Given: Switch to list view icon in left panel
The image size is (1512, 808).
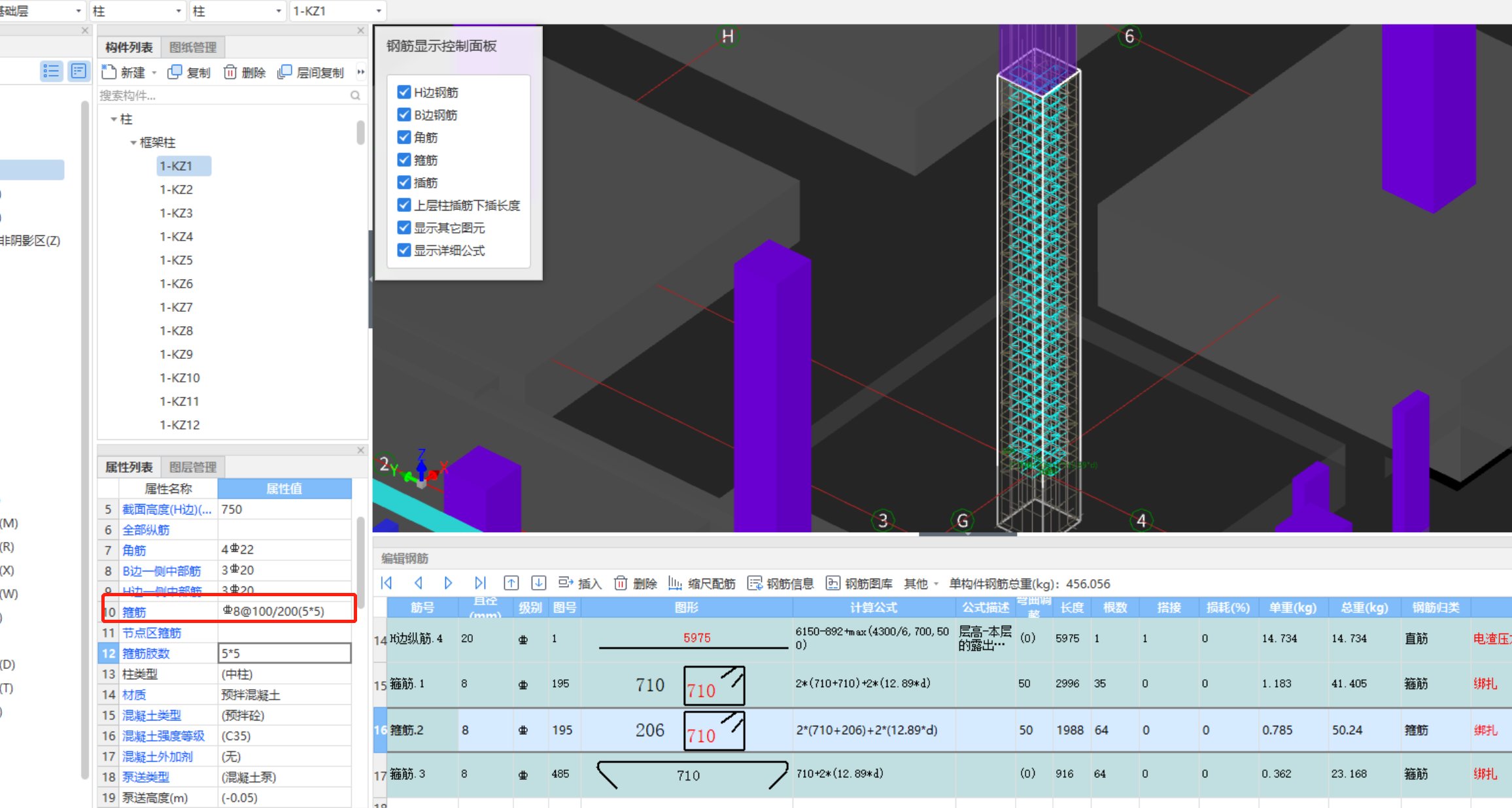Looking at the screenshot, I should coord(51,71).
